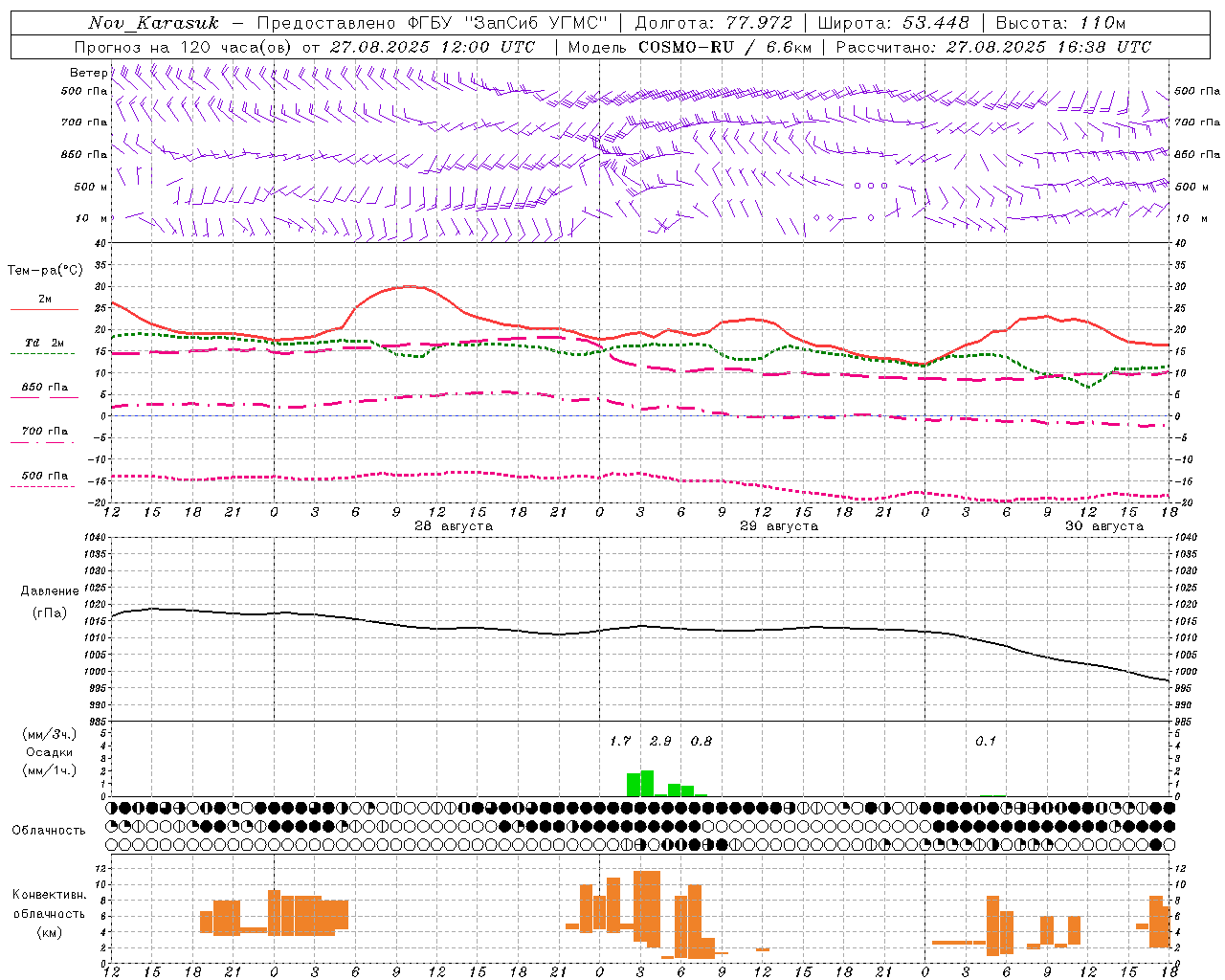This screenshot has width=1225, height=980.
Task: Click the 'Широта: 53.448' value
Action: pyautogui.click(x=893, y=23)
